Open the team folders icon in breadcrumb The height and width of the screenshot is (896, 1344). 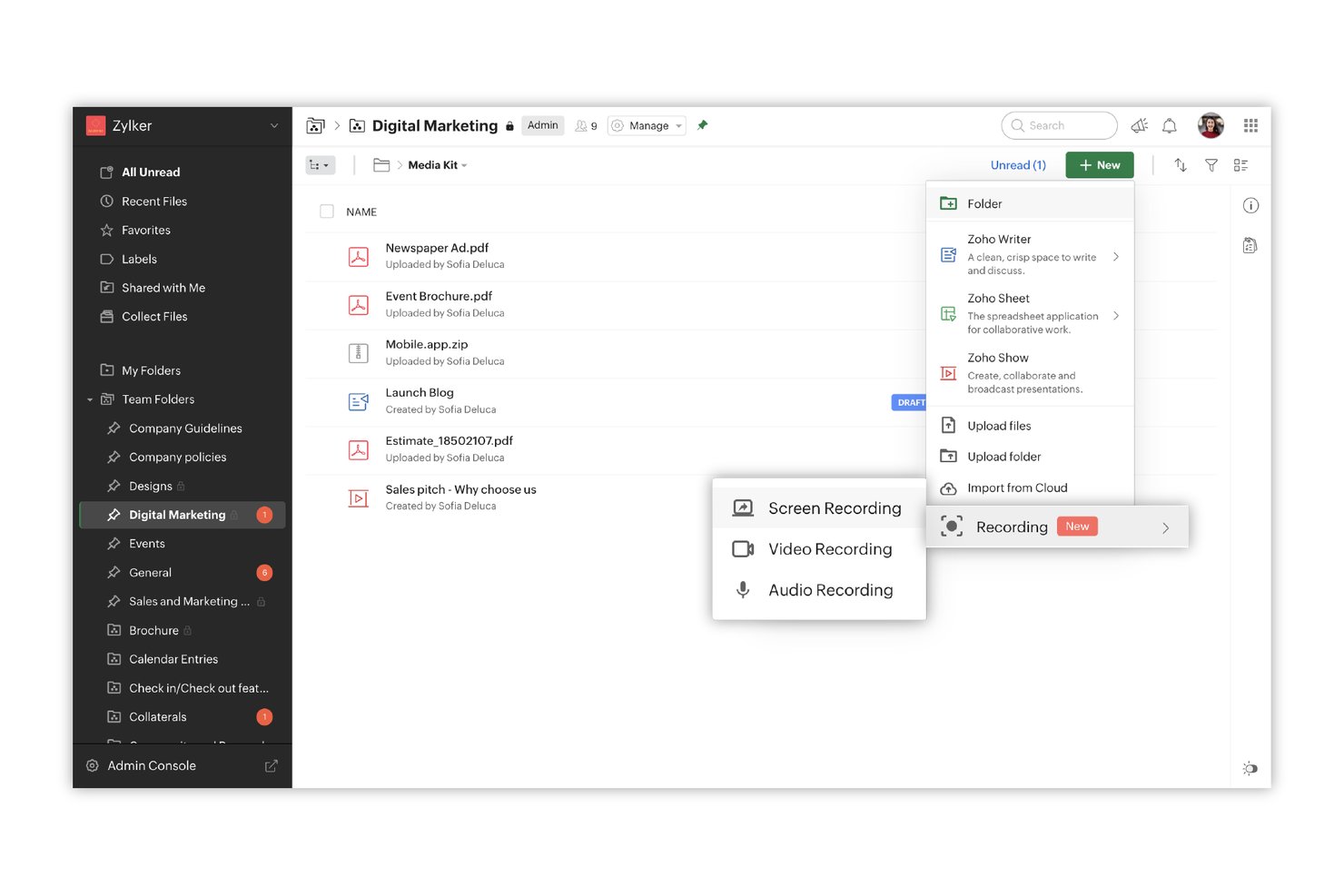click(x=315, y=125)
